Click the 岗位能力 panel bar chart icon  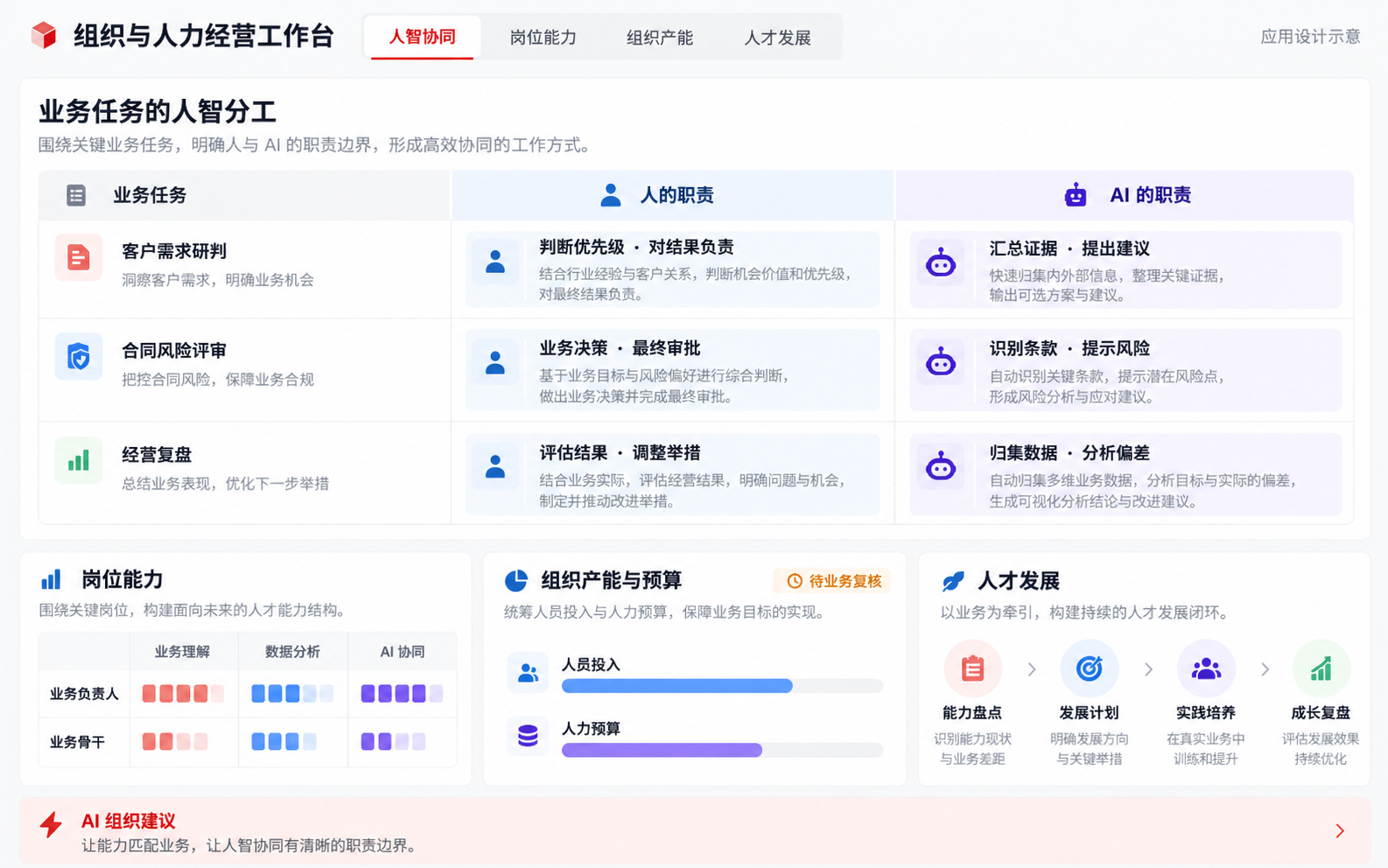click(51, 579)
